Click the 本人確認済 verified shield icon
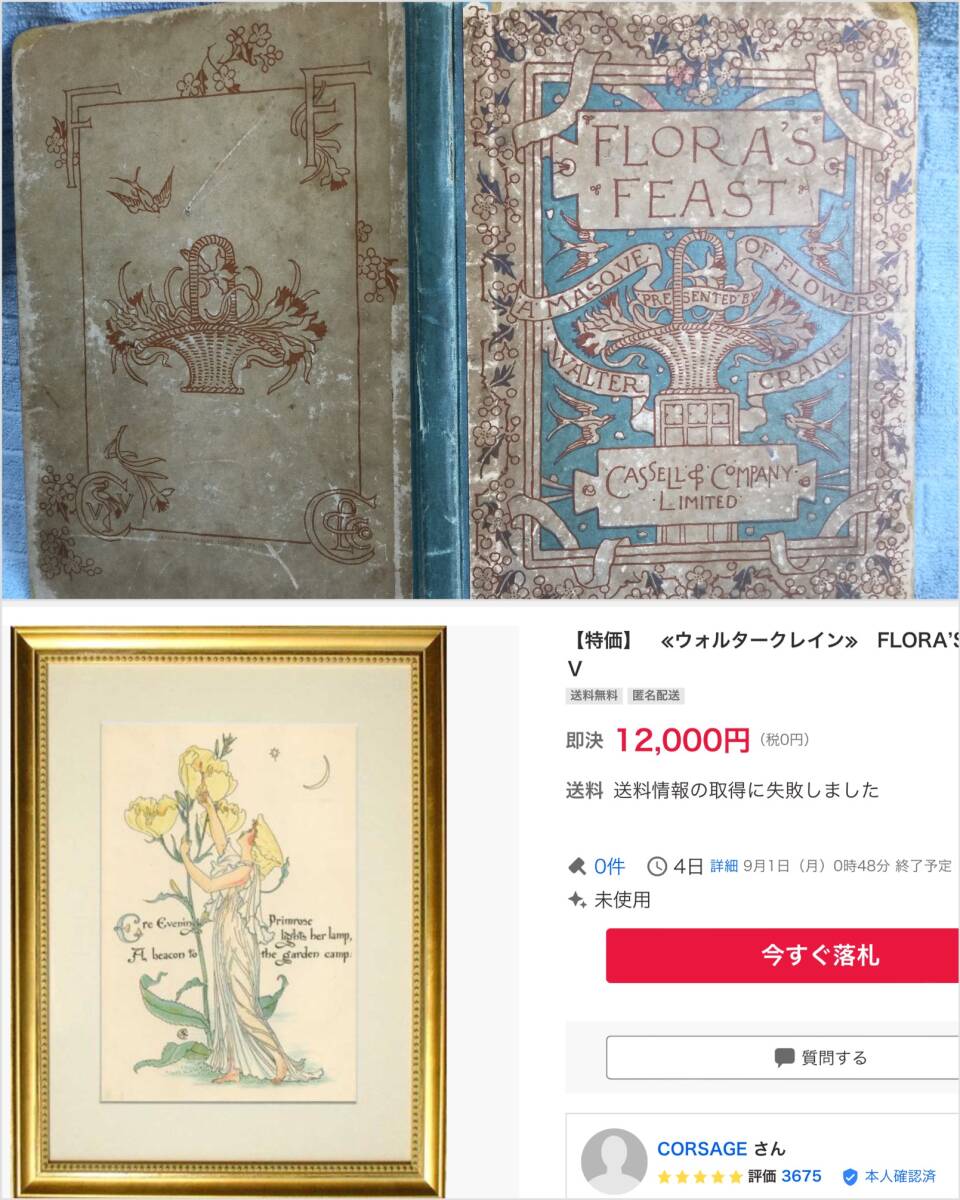The image size is (960, 1200). coord(850,1176)
